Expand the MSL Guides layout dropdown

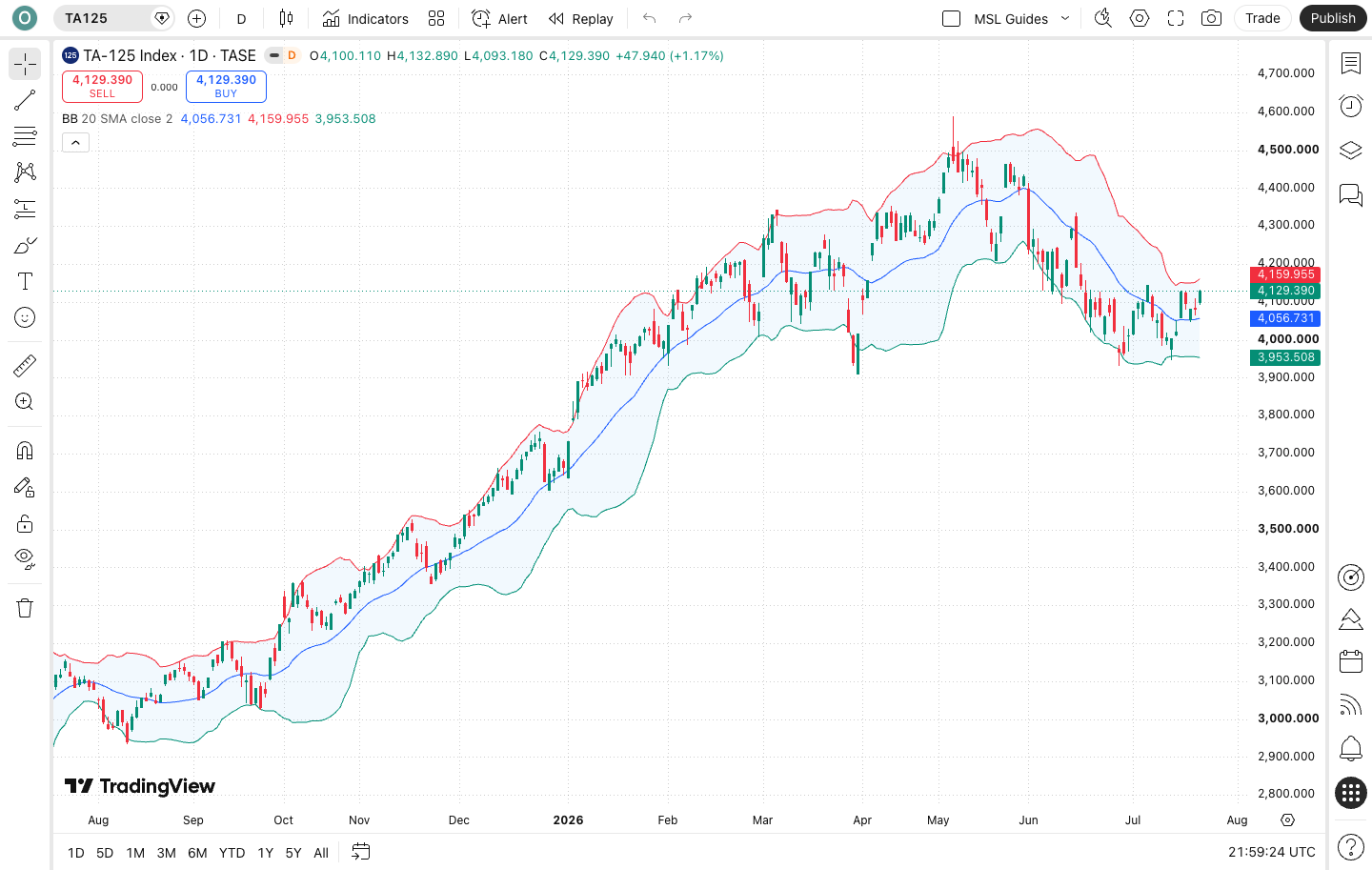point(1065,18)
